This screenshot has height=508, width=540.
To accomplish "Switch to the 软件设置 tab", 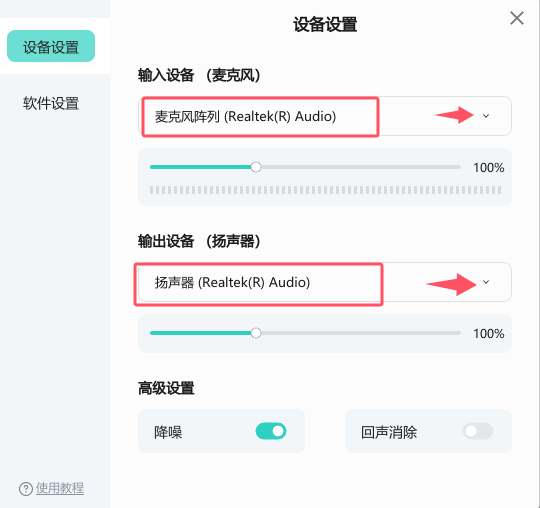I will coord(51,103).
